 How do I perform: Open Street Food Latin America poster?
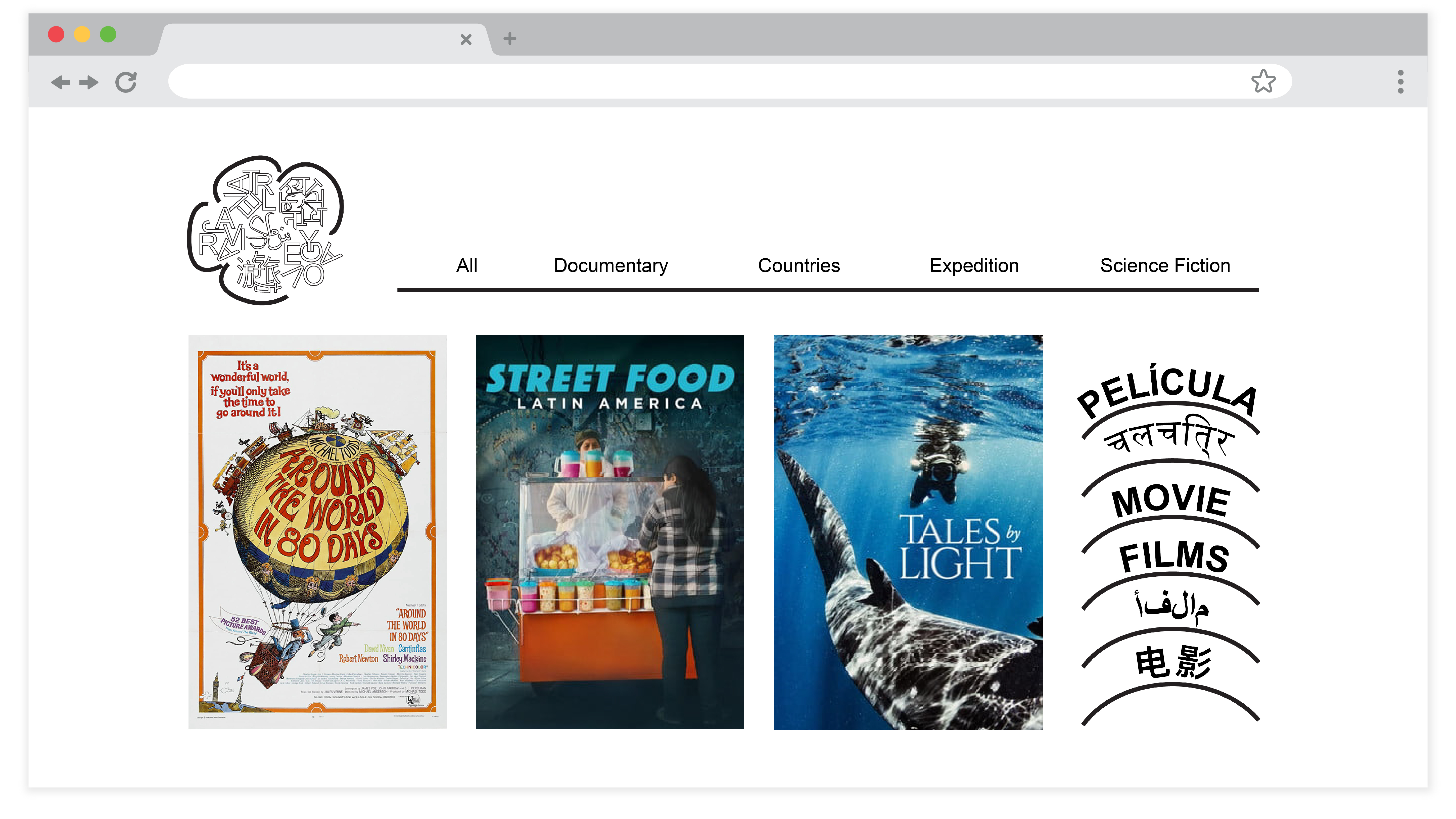click(609, 532)
